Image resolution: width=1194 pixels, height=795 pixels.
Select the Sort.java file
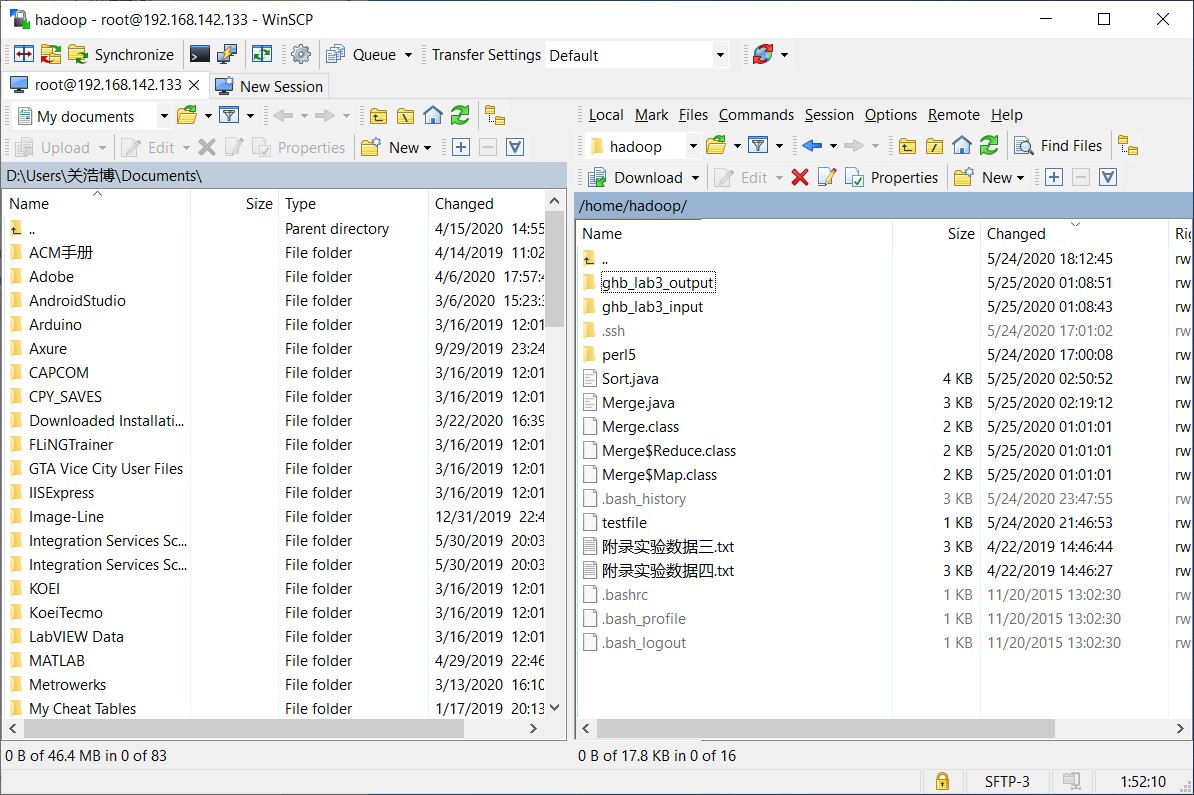(x=630, y=379)
